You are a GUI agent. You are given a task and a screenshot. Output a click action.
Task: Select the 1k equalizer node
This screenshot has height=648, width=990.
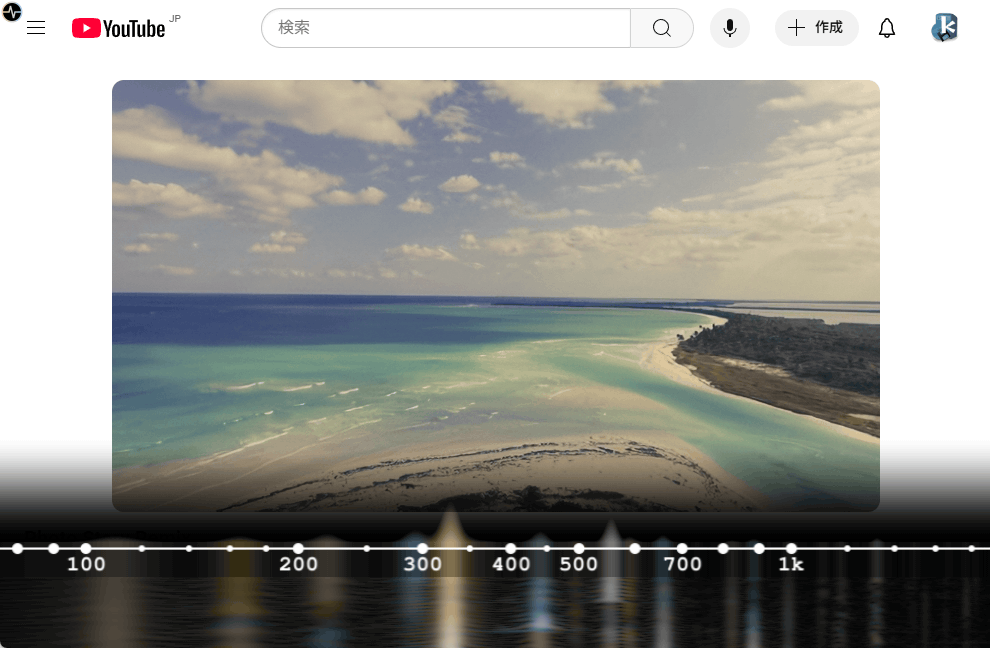coord(791,548)
